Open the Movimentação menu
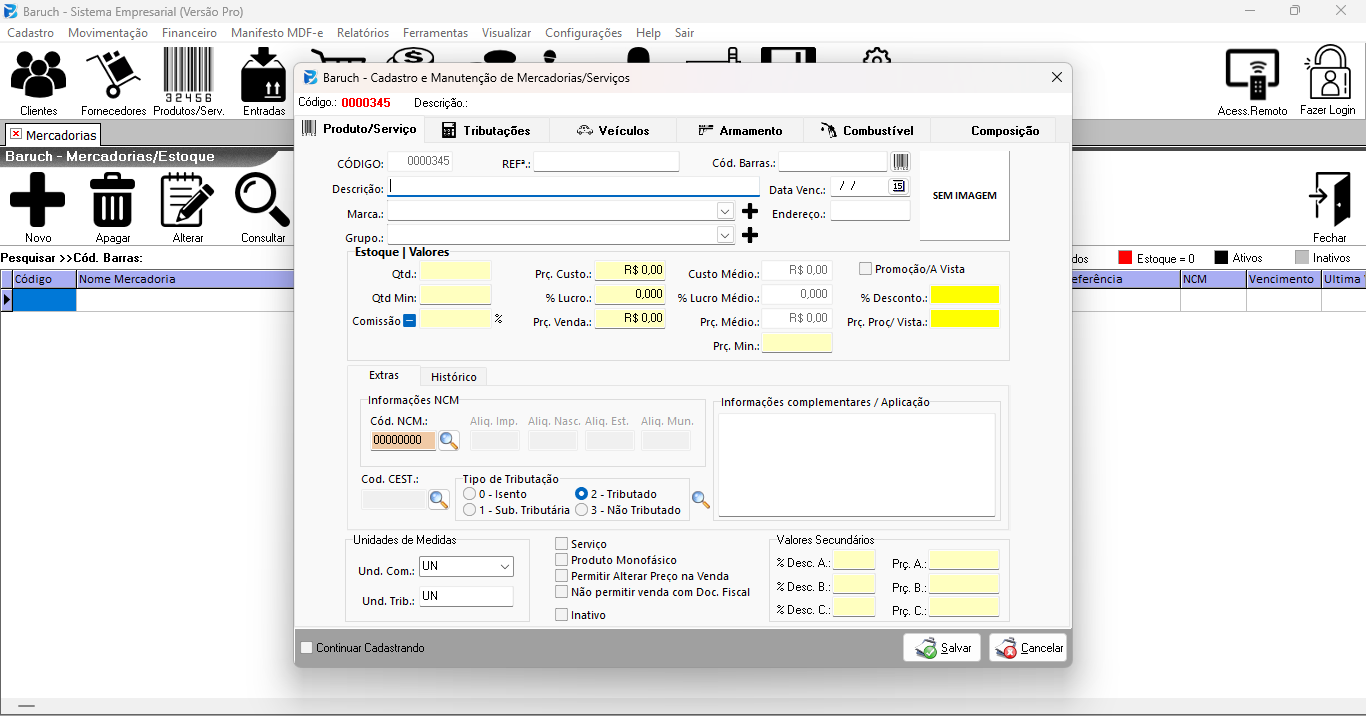This screenshot has width=1366, height=716. coord(108,33)
